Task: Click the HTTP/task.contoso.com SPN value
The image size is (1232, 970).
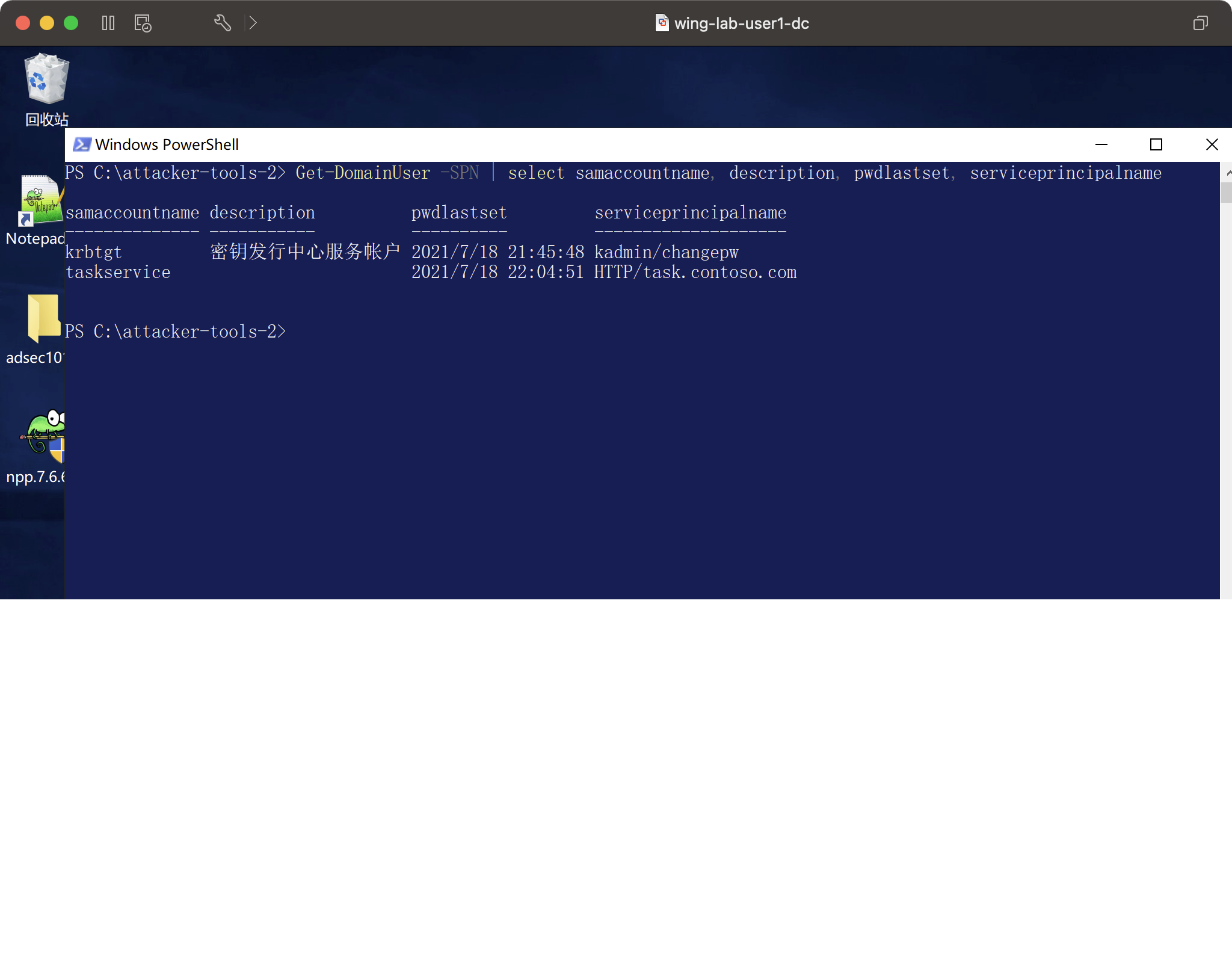Action: point(695,273)
